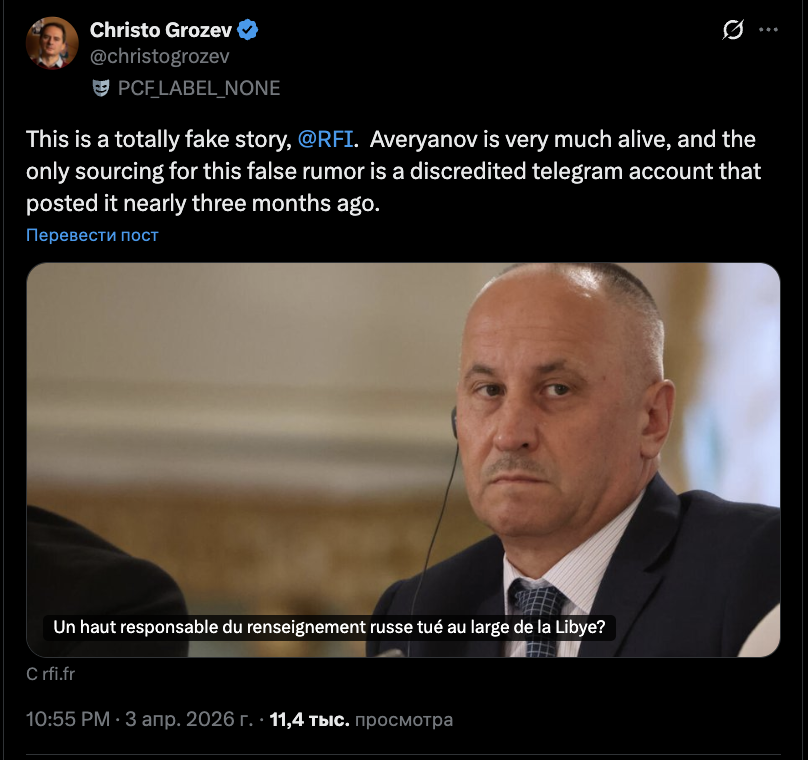Click the blue verified badge
This screenshot has height=760, width=808.
248,30
